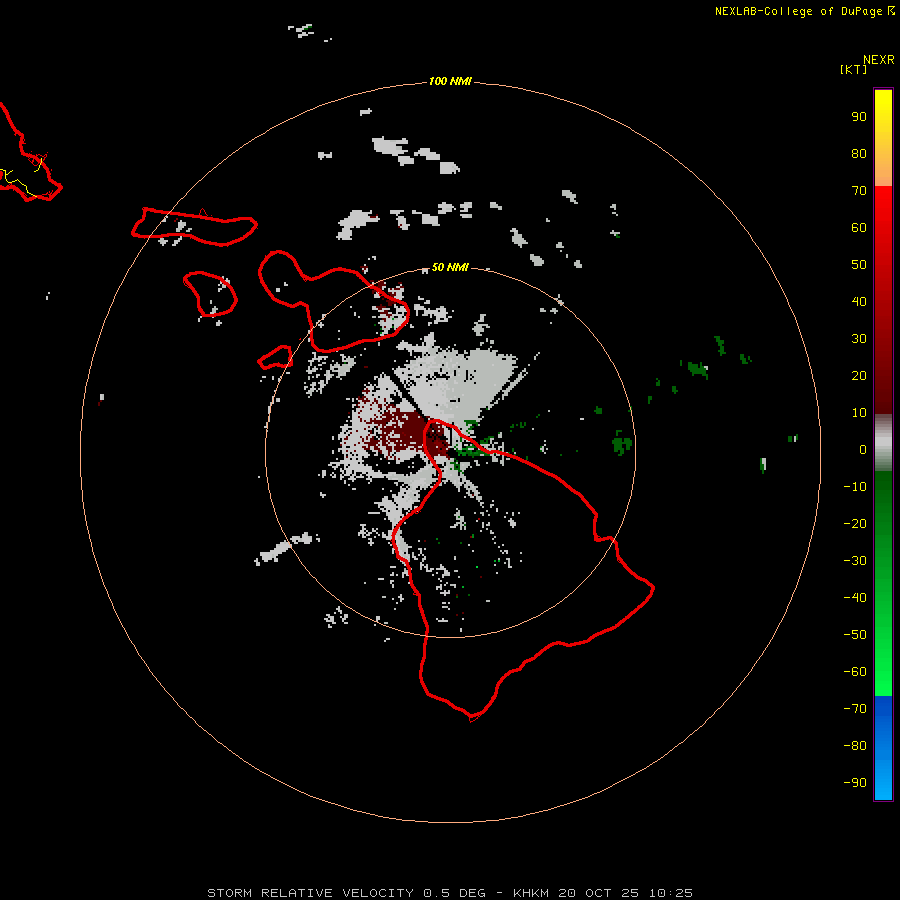Click the blue bottom segment of the color bar
This screenshot has height=900, width=900.
click(883, 747)
